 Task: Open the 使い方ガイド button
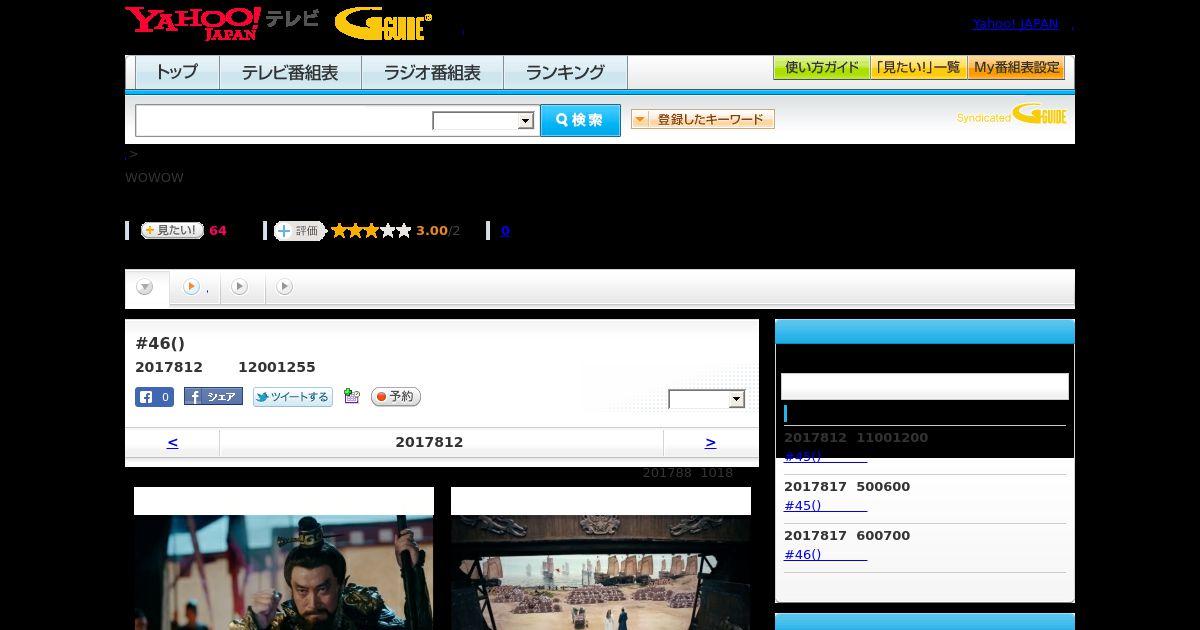[x=821, y=68]
